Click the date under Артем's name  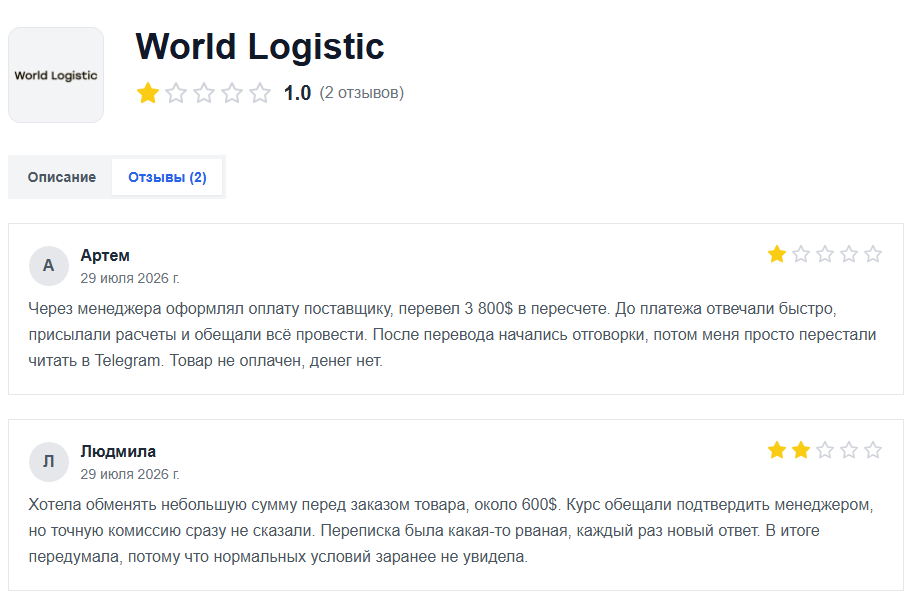(x=130, y=278)
